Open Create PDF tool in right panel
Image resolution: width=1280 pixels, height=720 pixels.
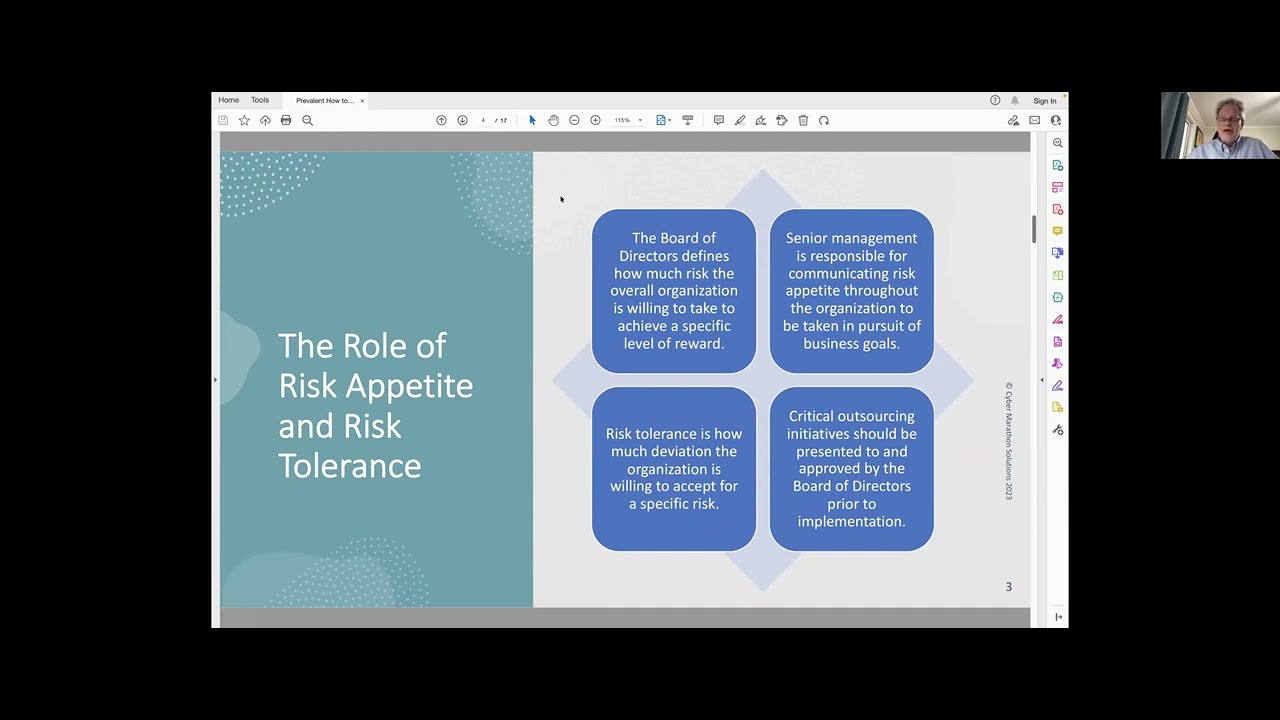1058,209
